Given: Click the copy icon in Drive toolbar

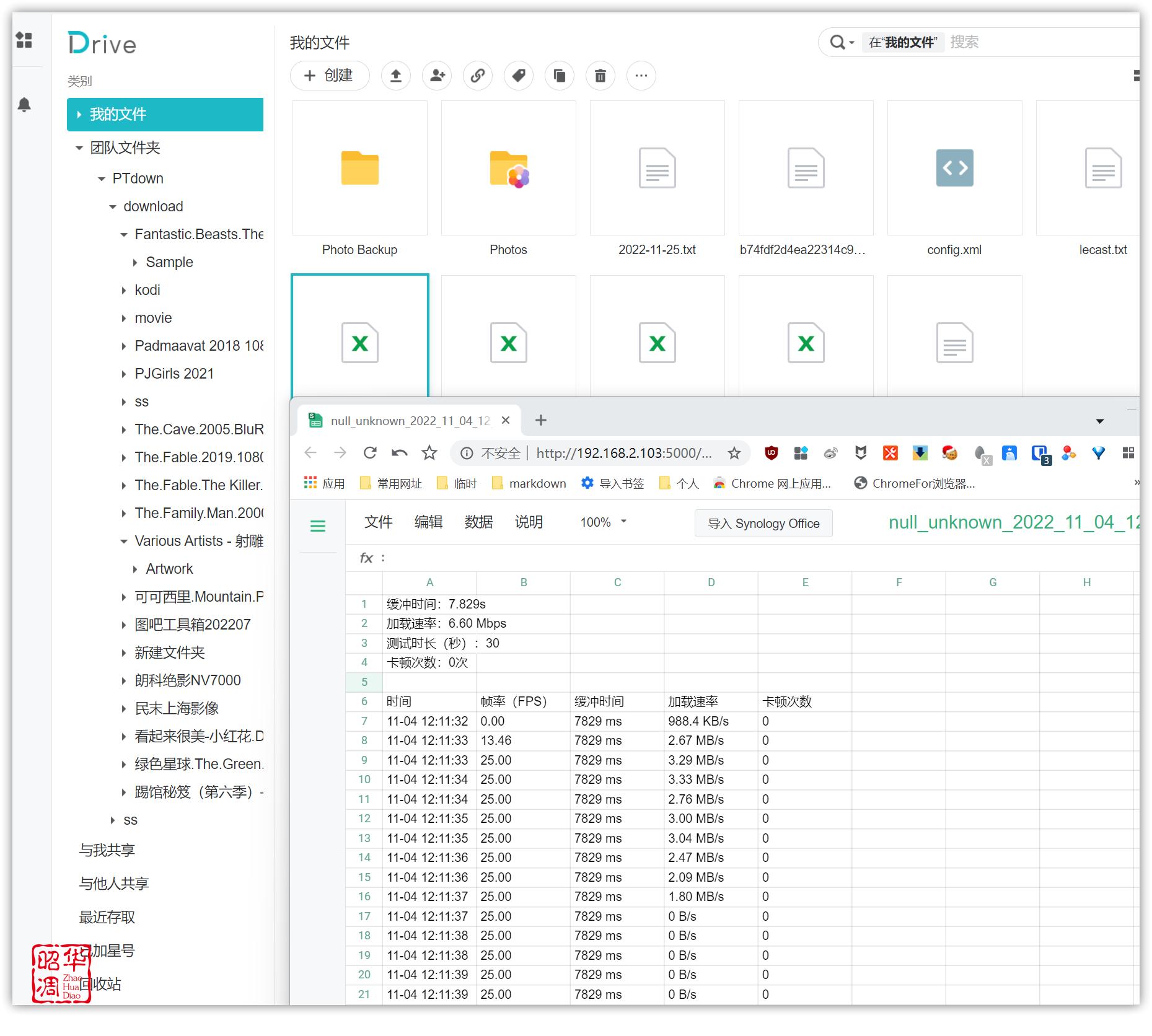Looking at the screenshot, I should coord(560,76).
